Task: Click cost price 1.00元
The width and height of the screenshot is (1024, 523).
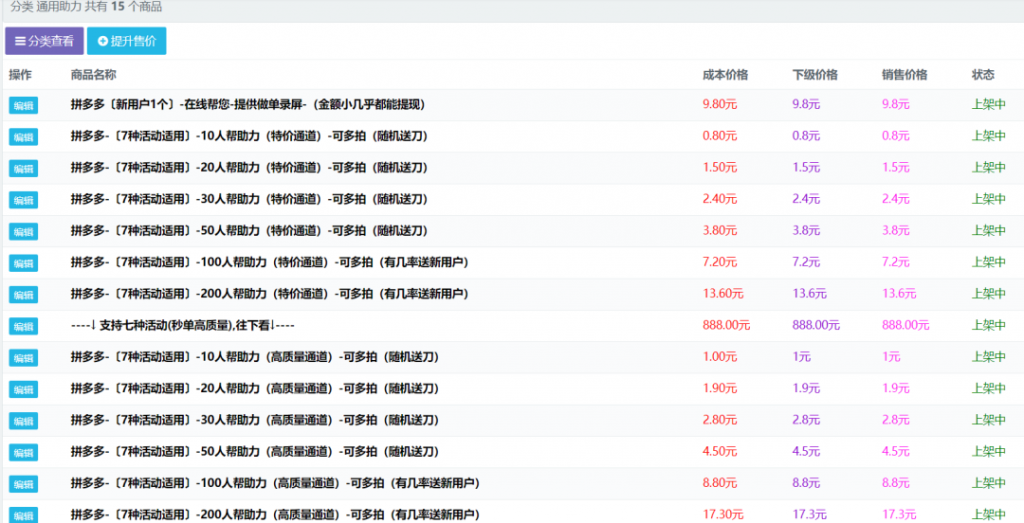Action: pos(720,357)
